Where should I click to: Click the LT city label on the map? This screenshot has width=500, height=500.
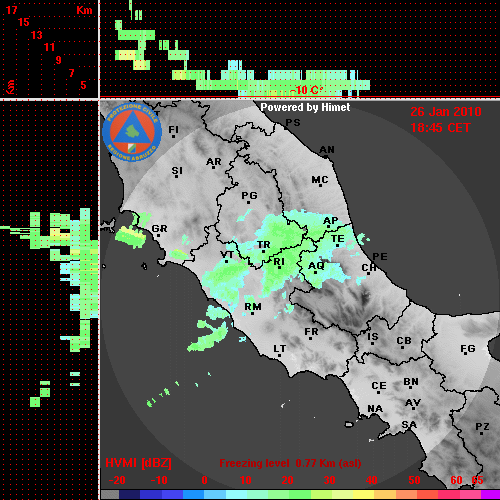280,349
